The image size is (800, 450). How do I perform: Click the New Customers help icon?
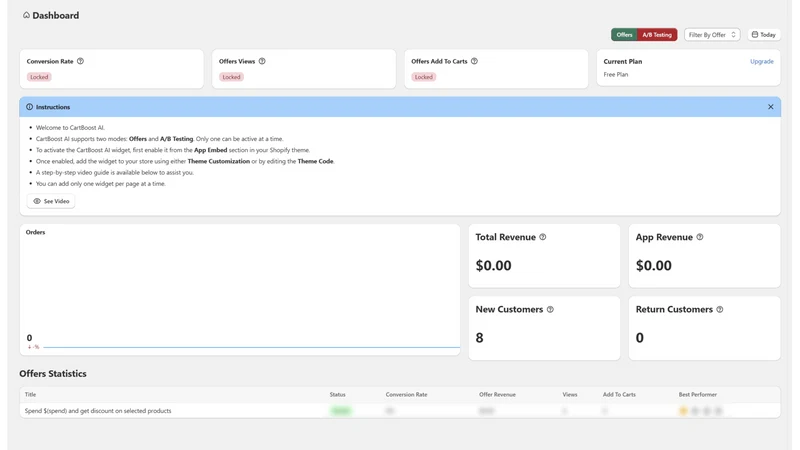click(x=550, y=309)
